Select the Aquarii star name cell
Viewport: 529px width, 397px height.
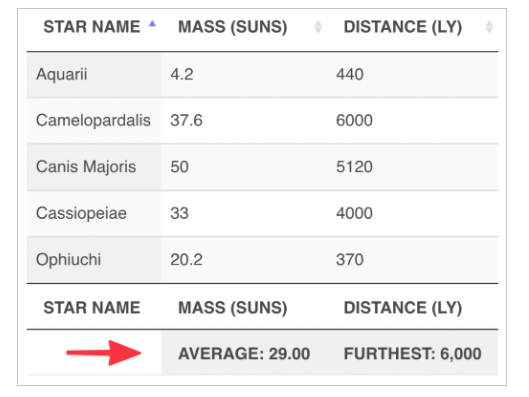click(x=94, y=75)
